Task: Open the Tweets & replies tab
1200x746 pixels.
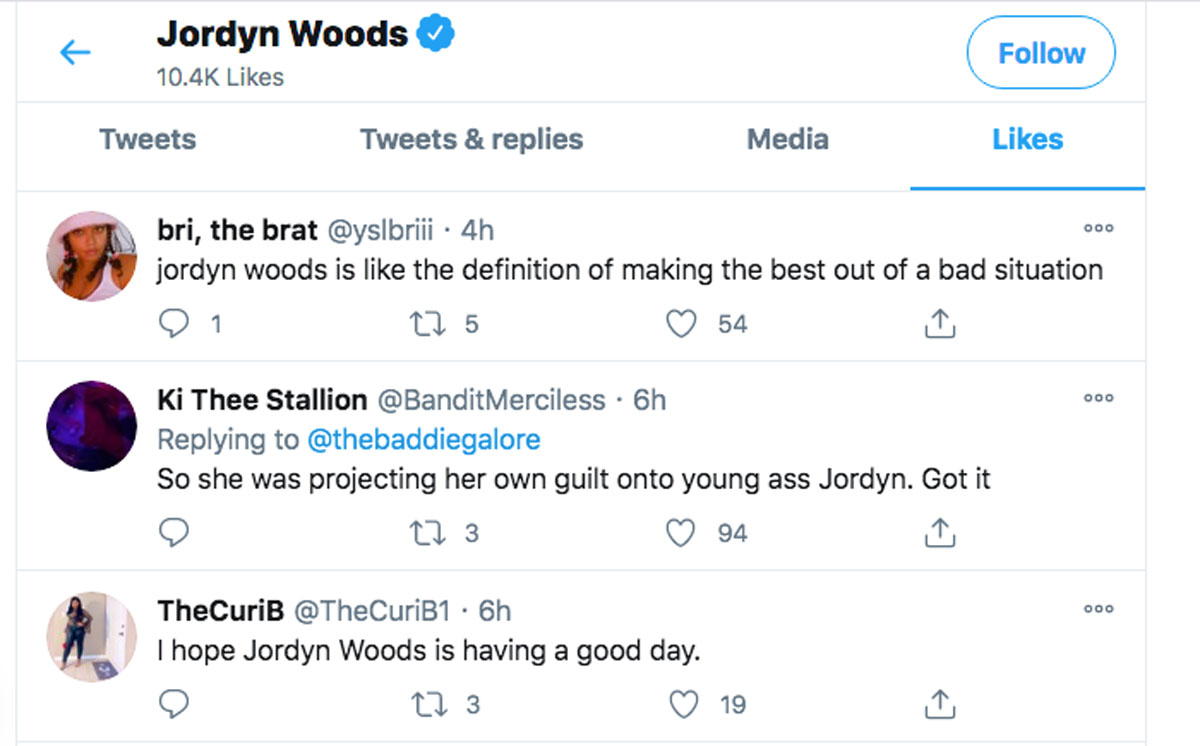Action: [x=471, y=139]
